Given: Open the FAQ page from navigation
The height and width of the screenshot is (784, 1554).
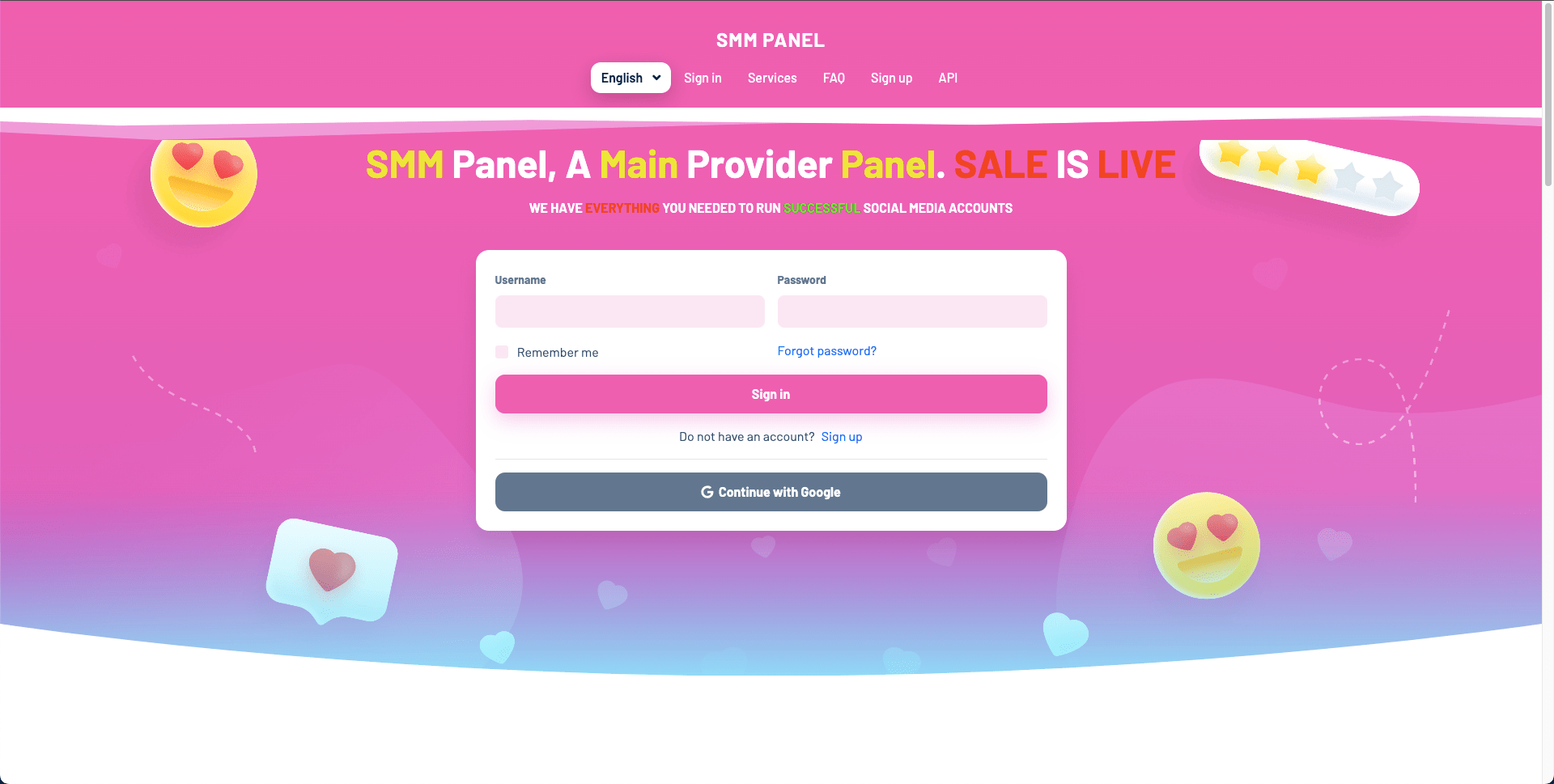Looking at the screenshot, I should tap(834, 78).
